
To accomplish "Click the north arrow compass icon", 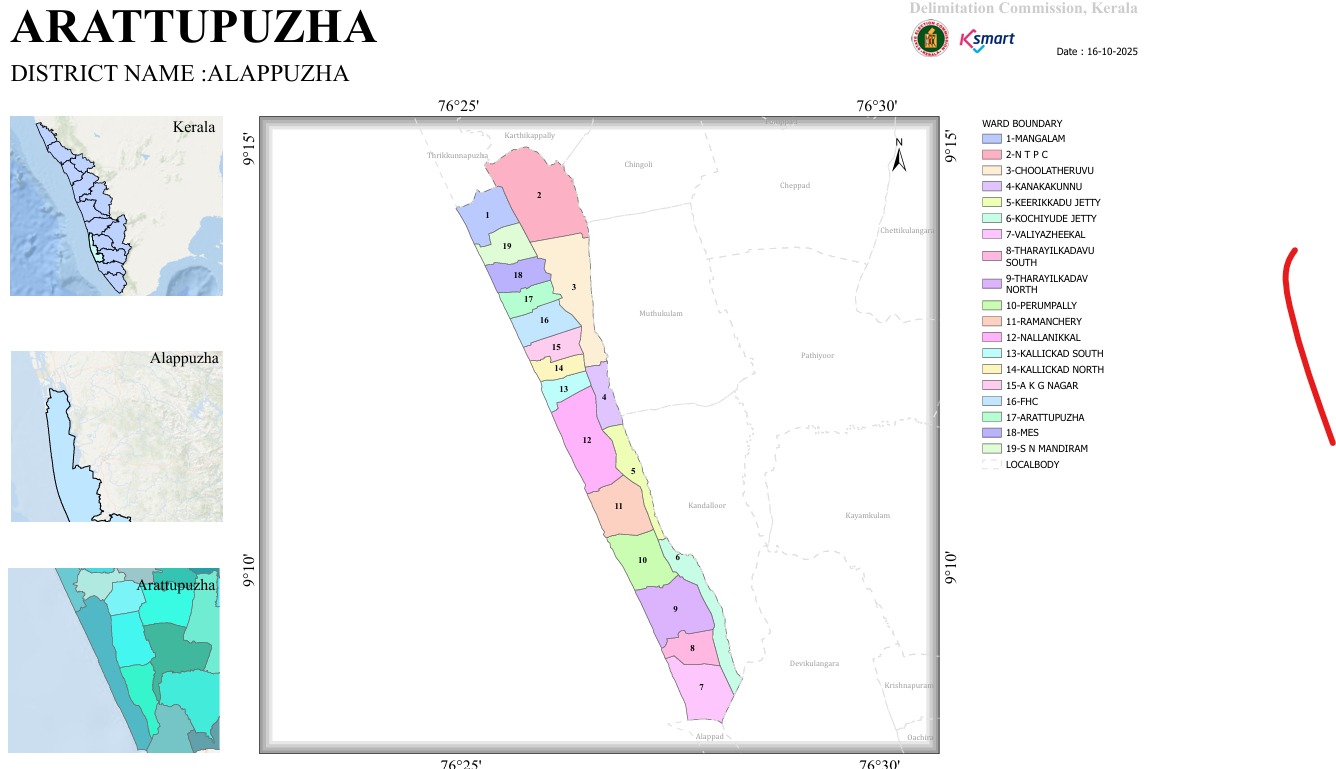I will click(899, 154).
